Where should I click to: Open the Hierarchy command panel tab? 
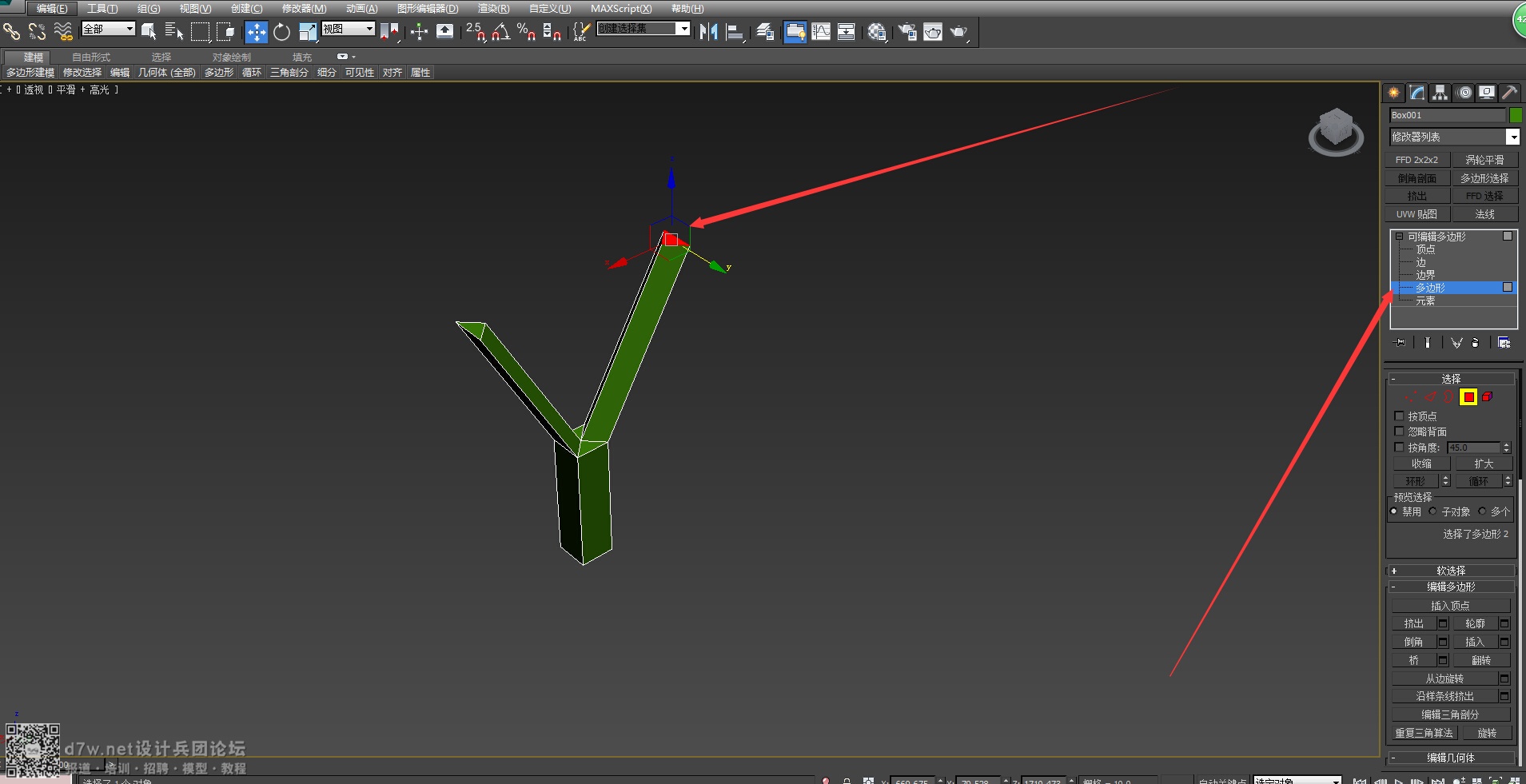pos(1440,93)
